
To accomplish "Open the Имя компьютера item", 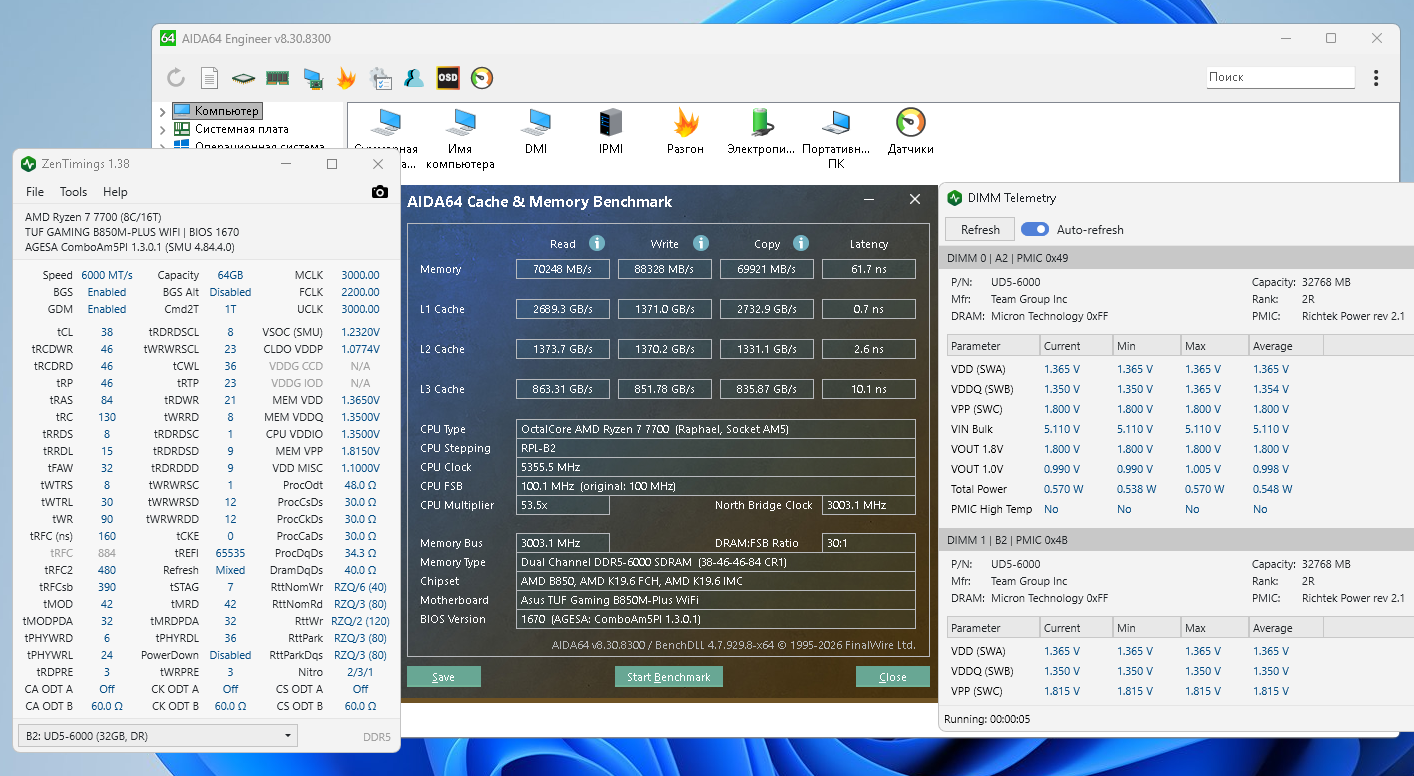I will point(460,139).
